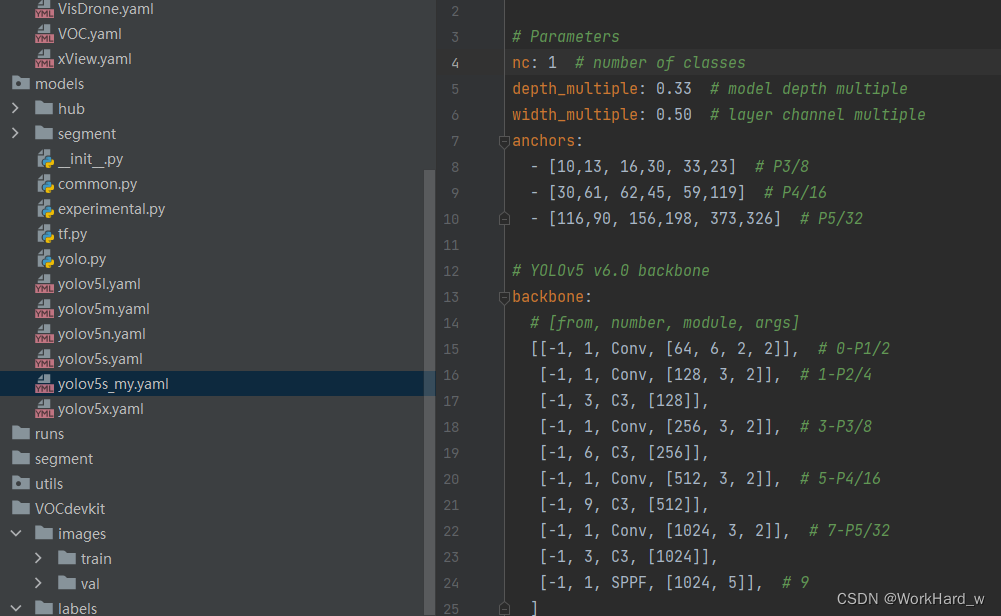Click the experimental.py Python file icon
This screenshot has width=1001, height=616.
point(45,209)
